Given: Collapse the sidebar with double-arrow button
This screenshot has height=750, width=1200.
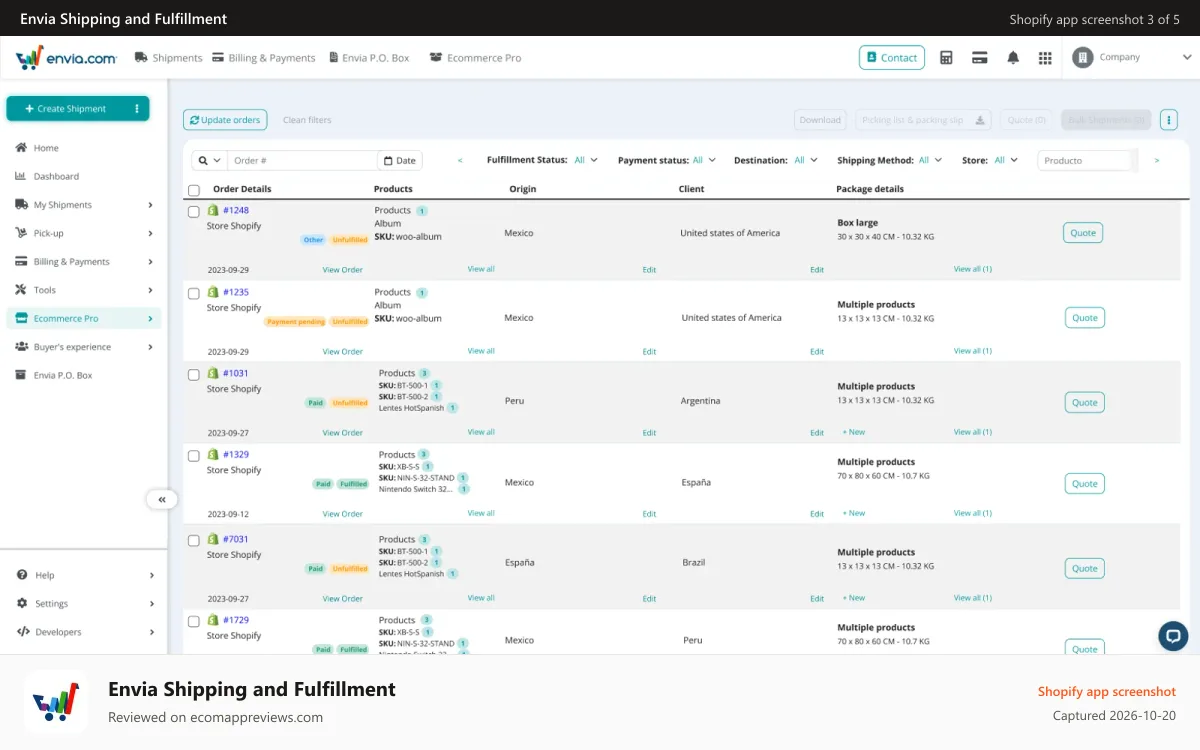Looking at the screenshot, I should tap(161, 499).
